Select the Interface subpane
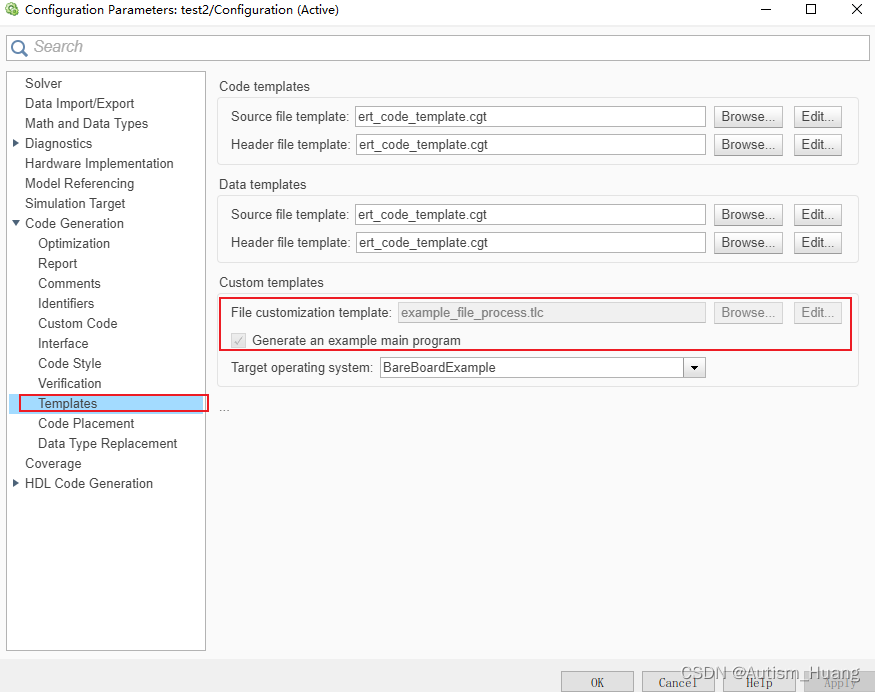Screen dimensions: 875x692 click(63, 344)
